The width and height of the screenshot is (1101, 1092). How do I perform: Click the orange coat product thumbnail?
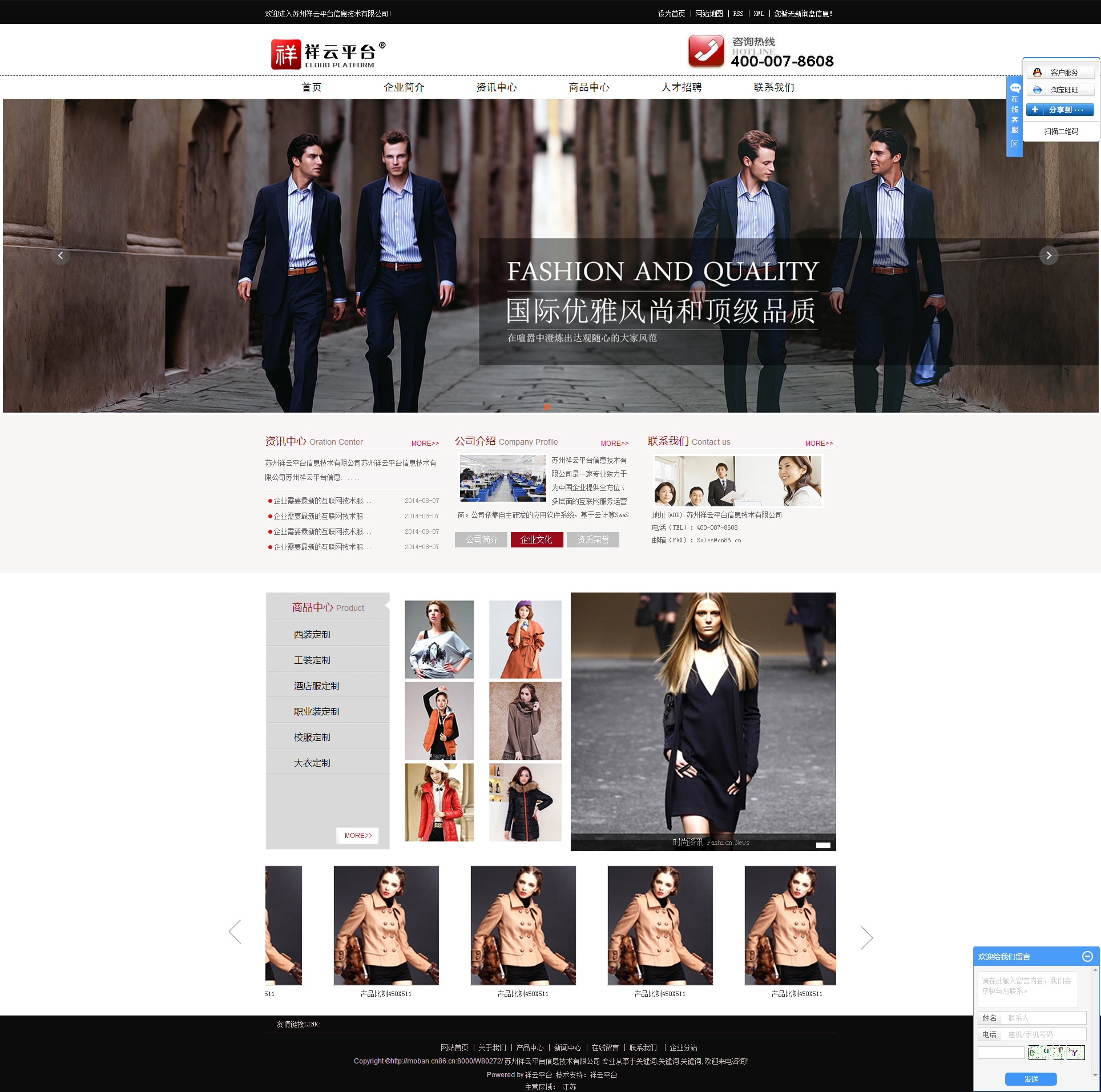[x=525, y=639]
